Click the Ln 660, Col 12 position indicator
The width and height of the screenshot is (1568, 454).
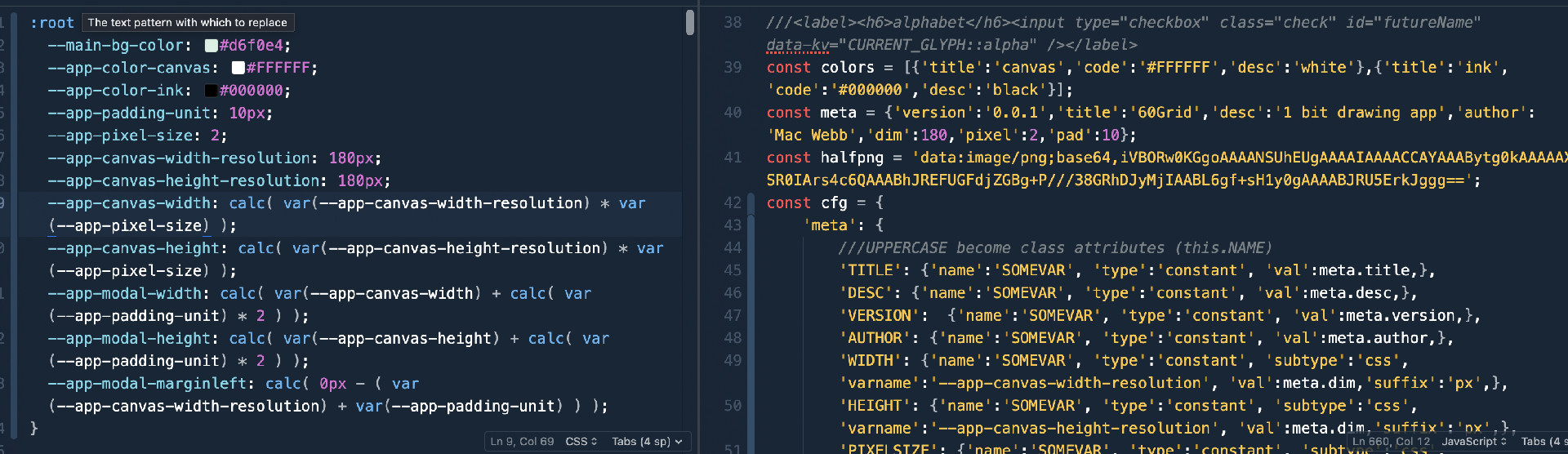pyautogui.click(x=1392, y=442)
